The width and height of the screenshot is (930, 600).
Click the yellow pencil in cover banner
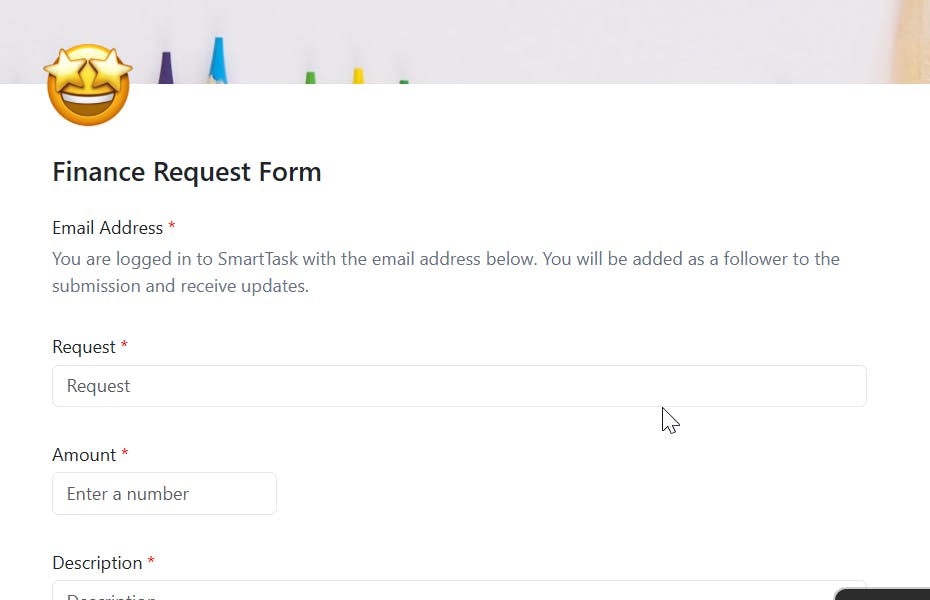coord(357,76)
